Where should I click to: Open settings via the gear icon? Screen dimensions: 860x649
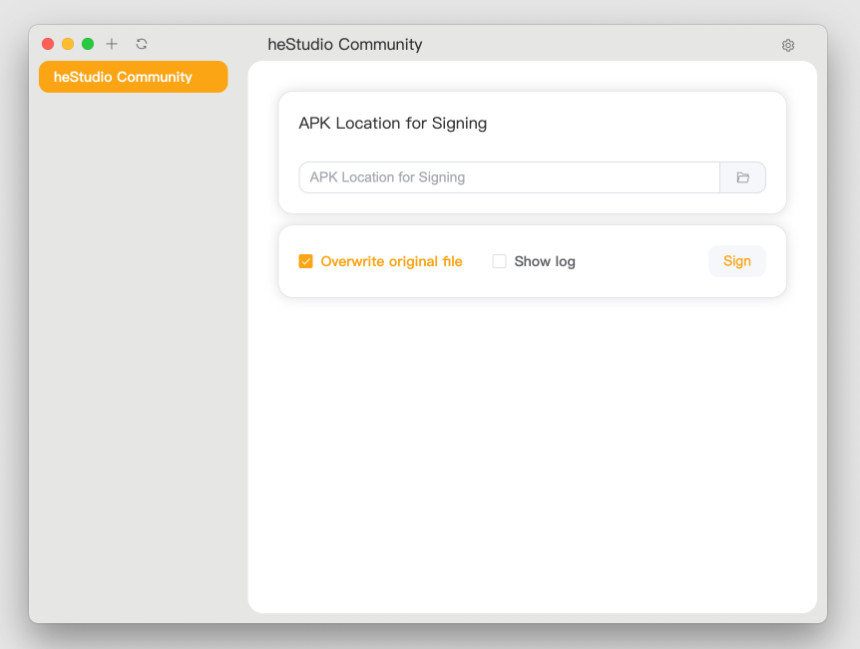coord(788,45)
